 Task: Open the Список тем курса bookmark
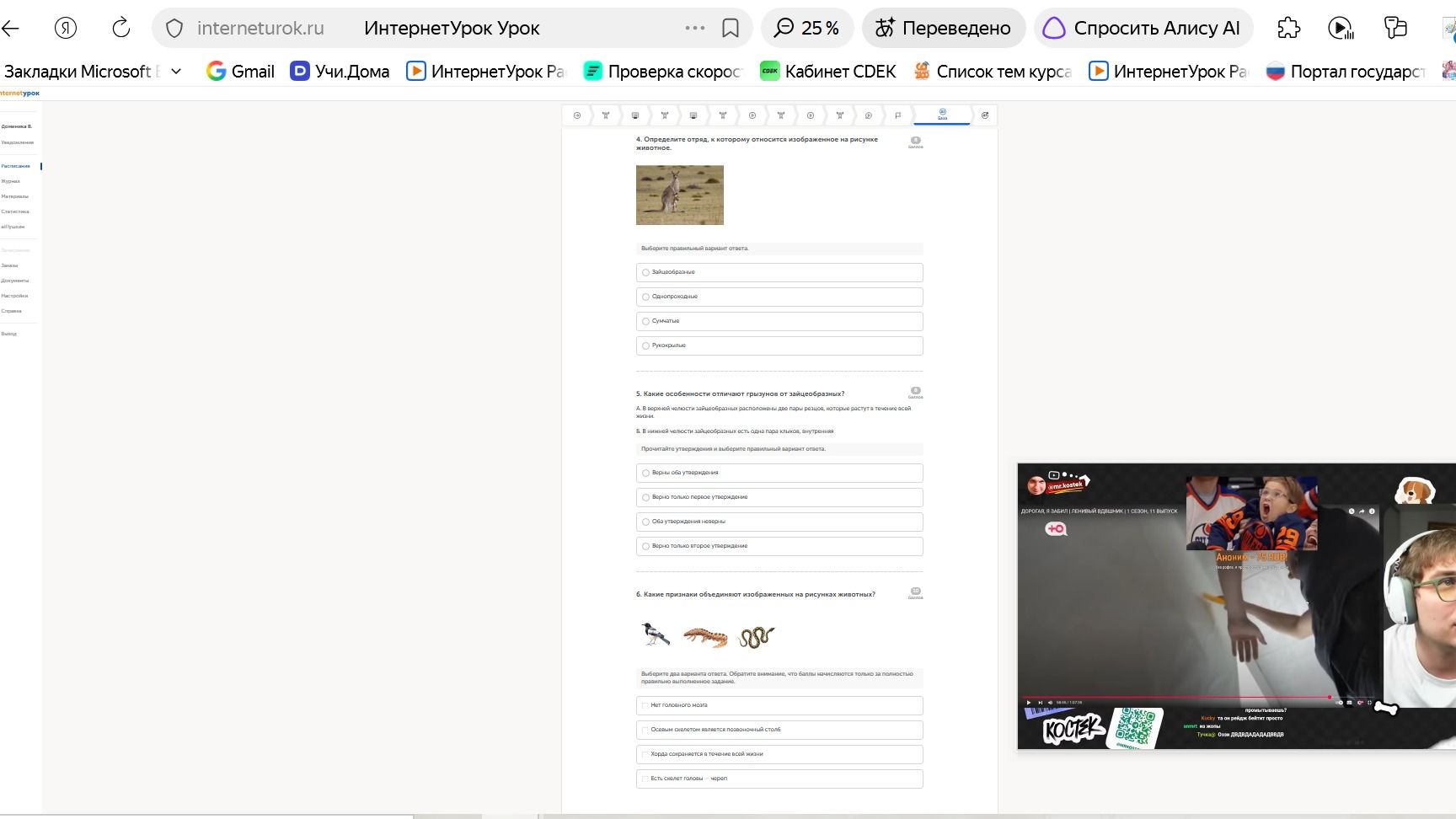[993, 72]
